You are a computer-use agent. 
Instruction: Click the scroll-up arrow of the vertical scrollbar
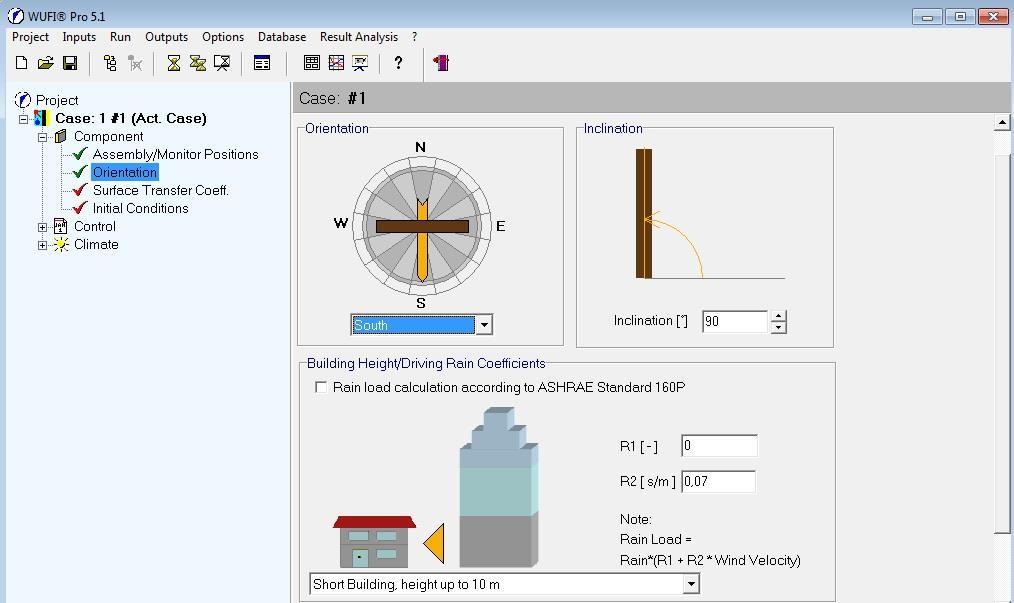tap(1002, 122)
